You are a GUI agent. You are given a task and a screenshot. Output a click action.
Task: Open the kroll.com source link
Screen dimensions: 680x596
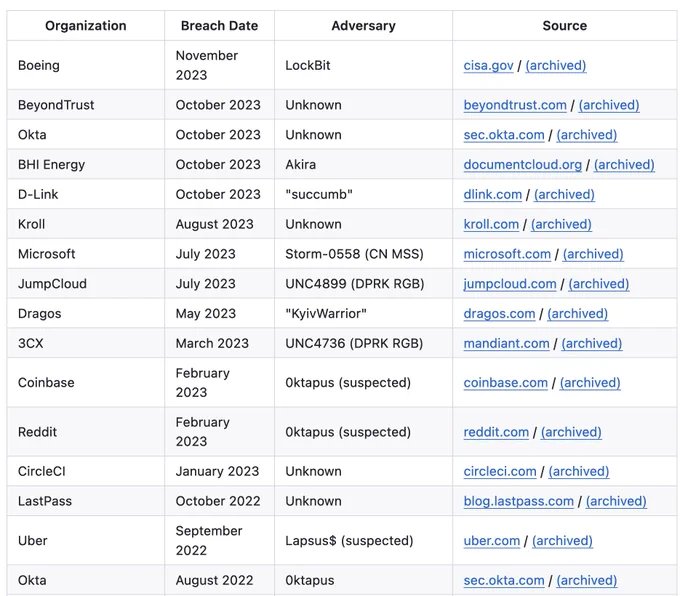click(x=491, y=224)
